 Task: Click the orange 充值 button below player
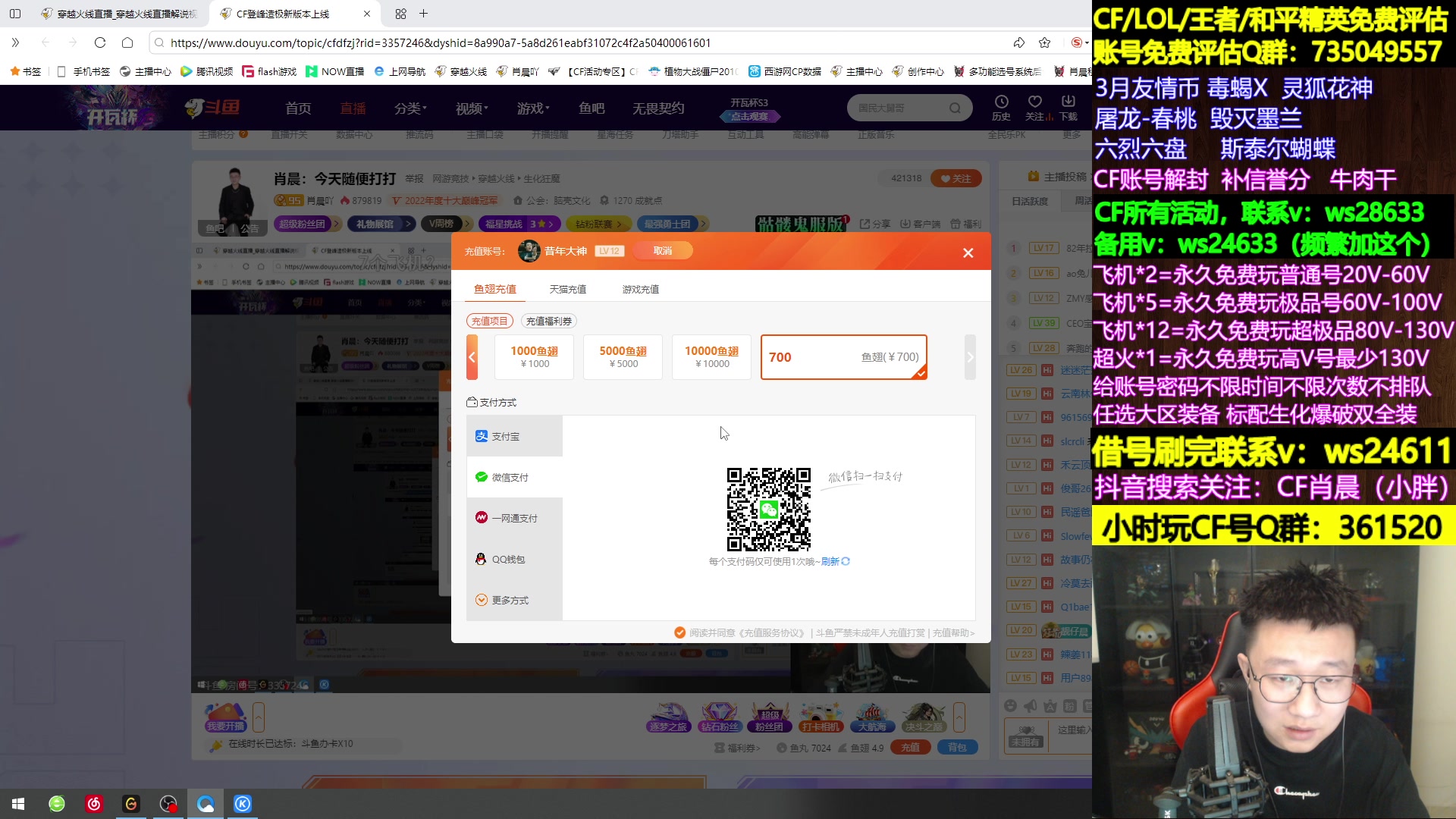click(x=910, y=748)
